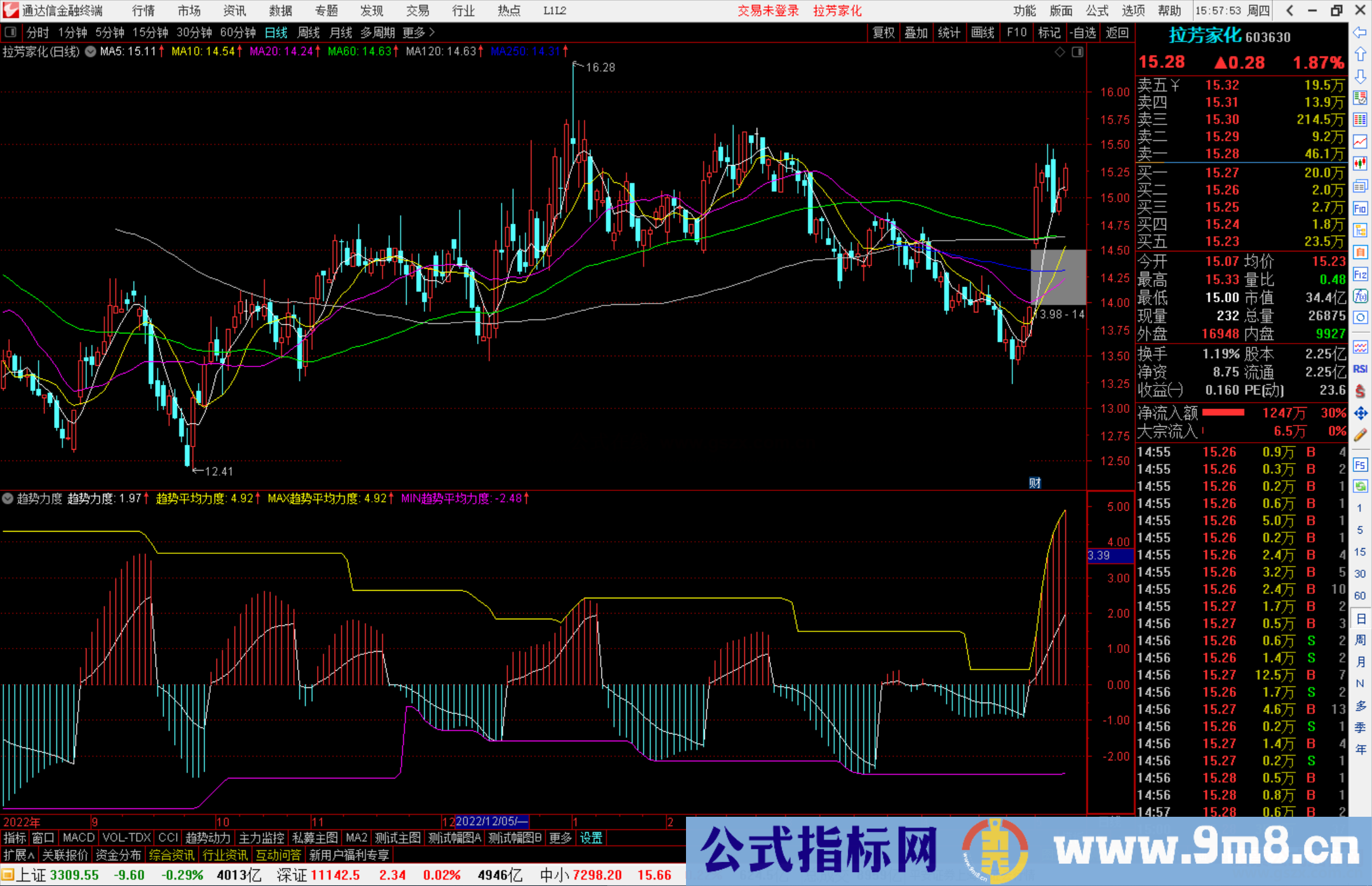Viewport: 1372px width, 886px height.
Task: Open the 行情 menu
Action: (x=142, y=10)
